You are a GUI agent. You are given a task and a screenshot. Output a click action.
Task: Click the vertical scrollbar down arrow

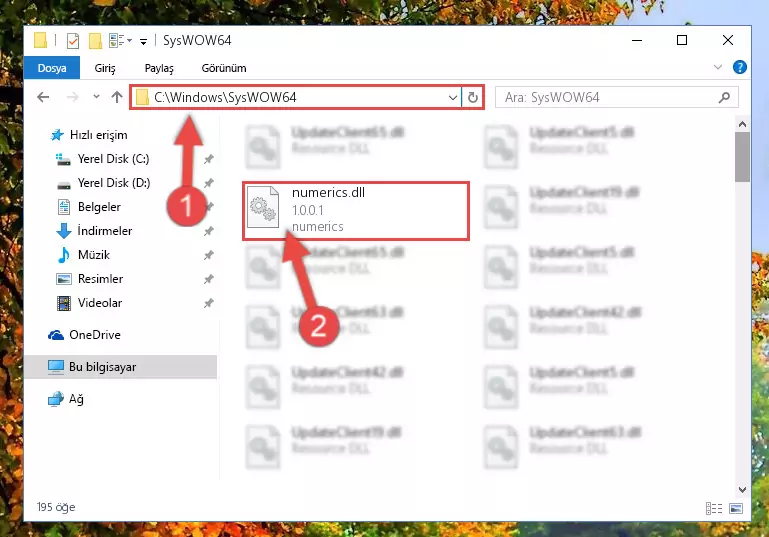pos(743,490)
